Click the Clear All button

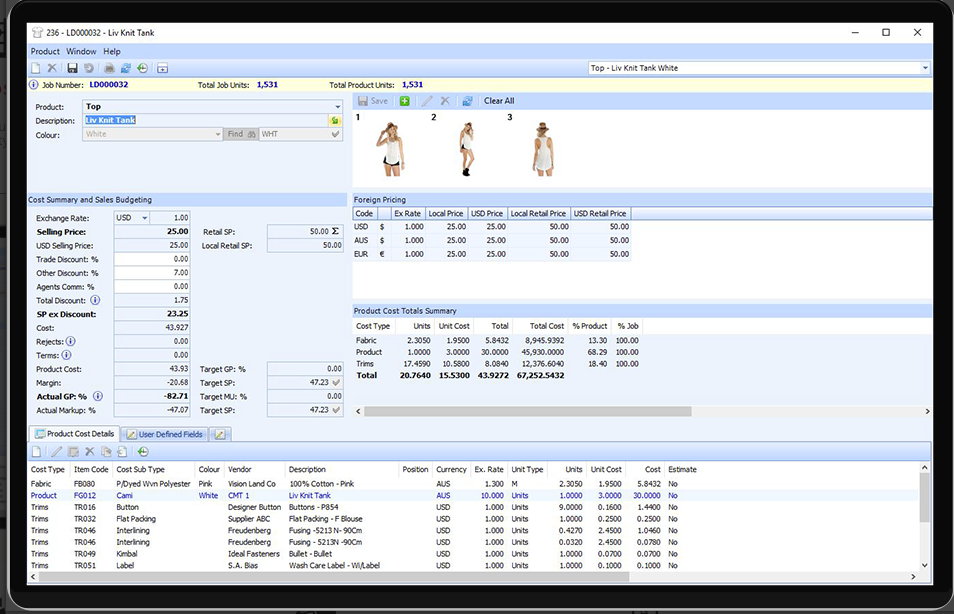[x=499, y=101]
